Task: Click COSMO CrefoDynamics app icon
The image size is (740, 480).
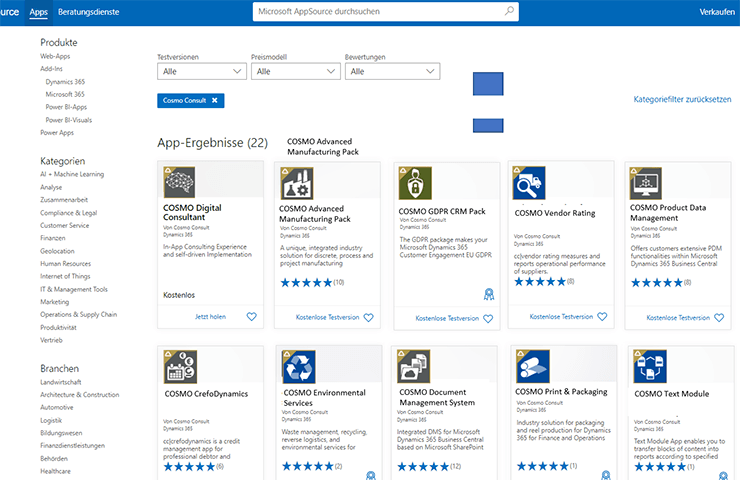Action: pyautogui.click(x=180, y=366)
